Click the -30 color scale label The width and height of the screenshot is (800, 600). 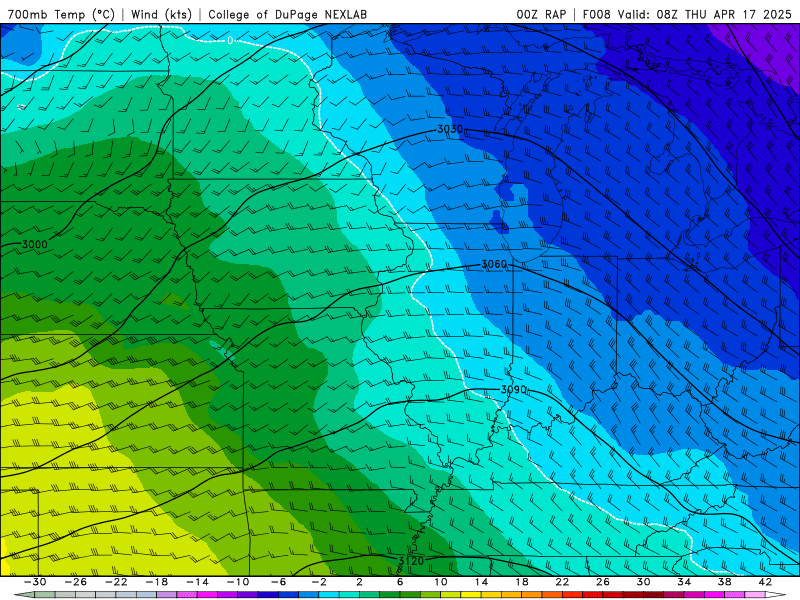(x=35, y=582)
